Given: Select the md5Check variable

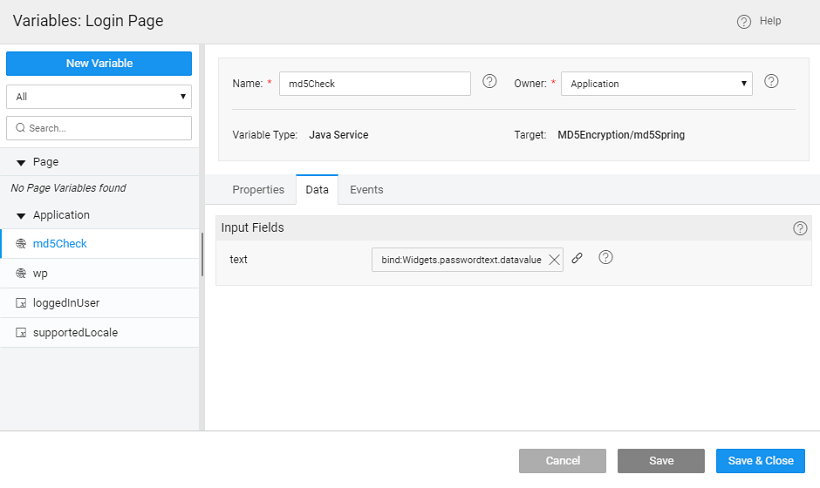Looking at the screenshot, I should click(60, 243).
